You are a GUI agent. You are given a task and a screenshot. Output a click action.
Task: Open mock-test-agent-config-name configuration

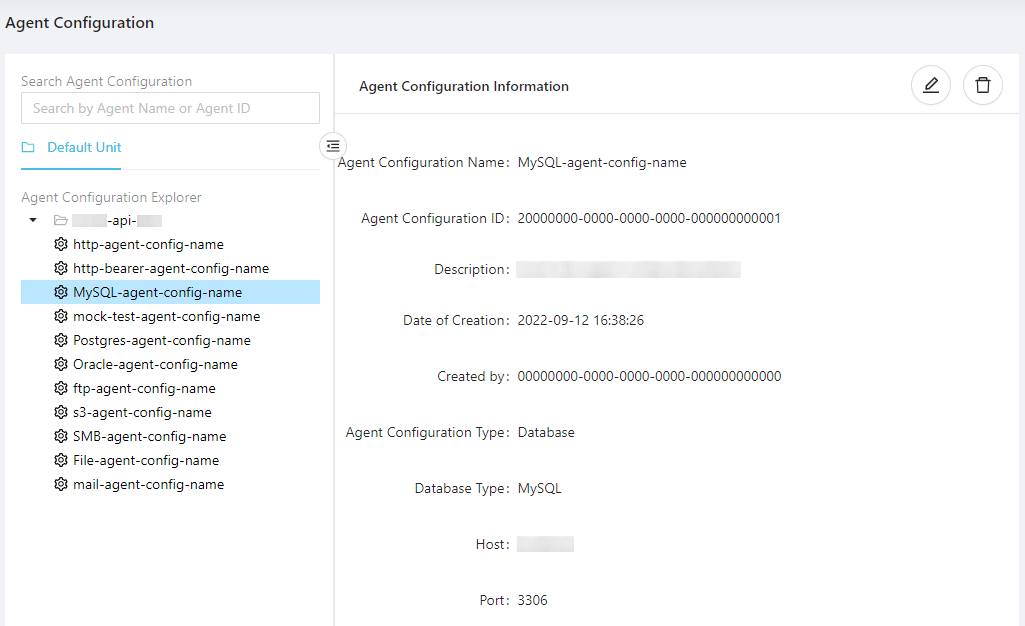pyautogui.click(x=166, y=316)
